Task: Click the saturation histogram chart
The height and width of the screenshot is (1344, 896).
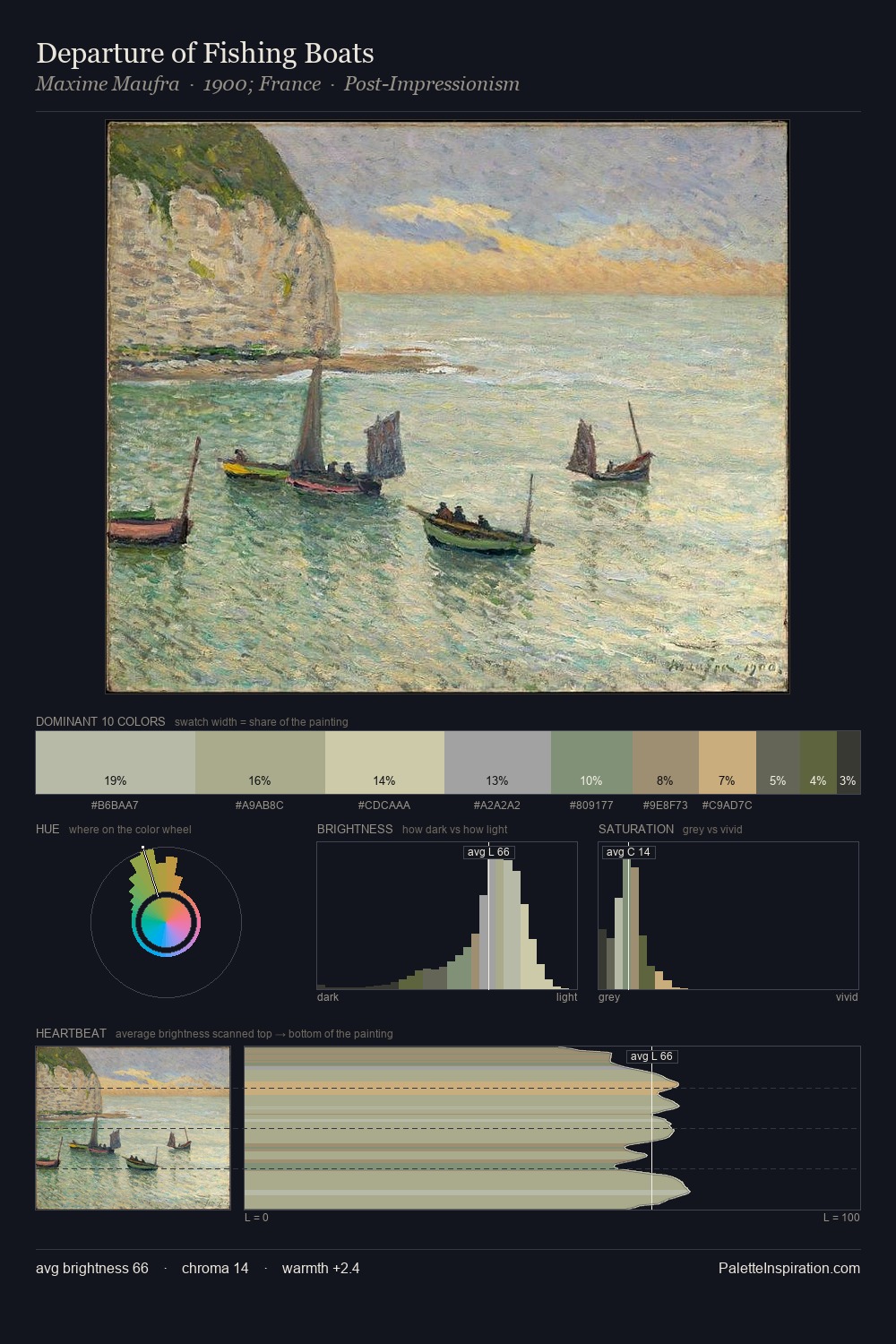Action: pyautogui.click(x=728, y=916)
